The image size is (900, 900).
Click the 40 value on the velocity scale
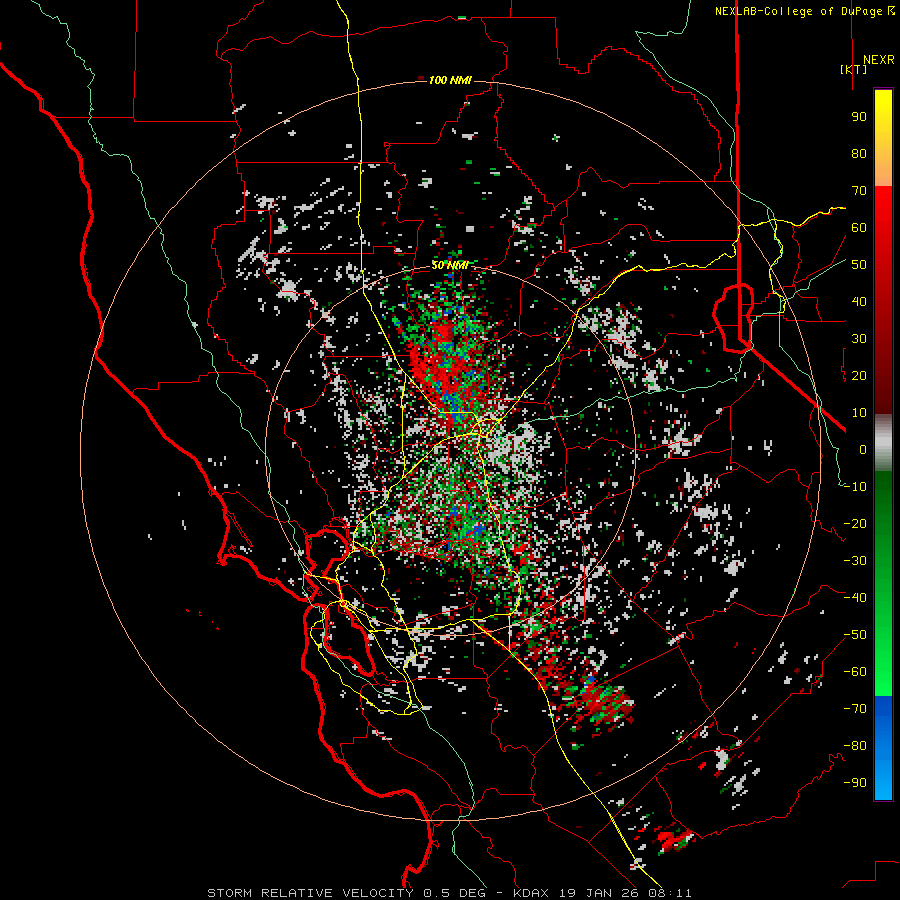859,301
